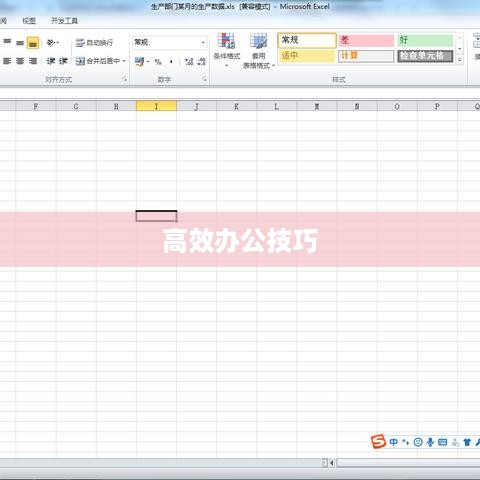Switch to 视图 ribbon tab

pos(29,21)
